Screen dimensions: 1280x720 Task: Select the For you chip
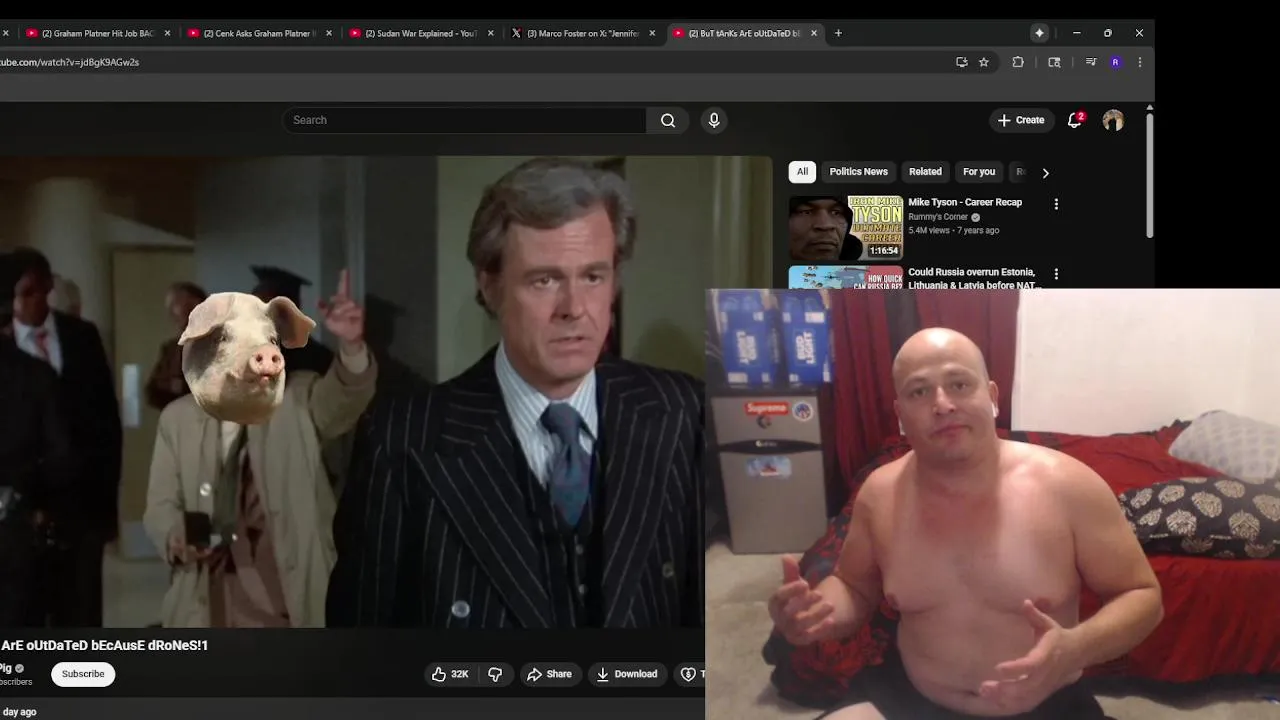point(979,172)
